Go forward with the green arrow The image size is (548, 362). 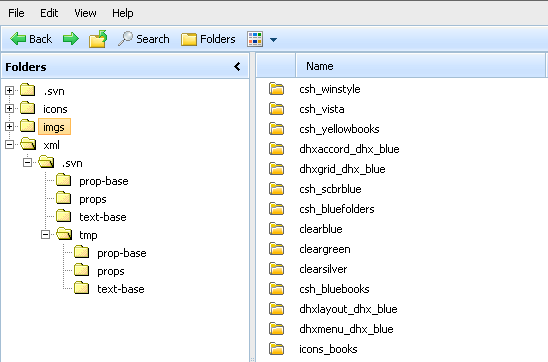pyautogui.click(x=71, y=39)
